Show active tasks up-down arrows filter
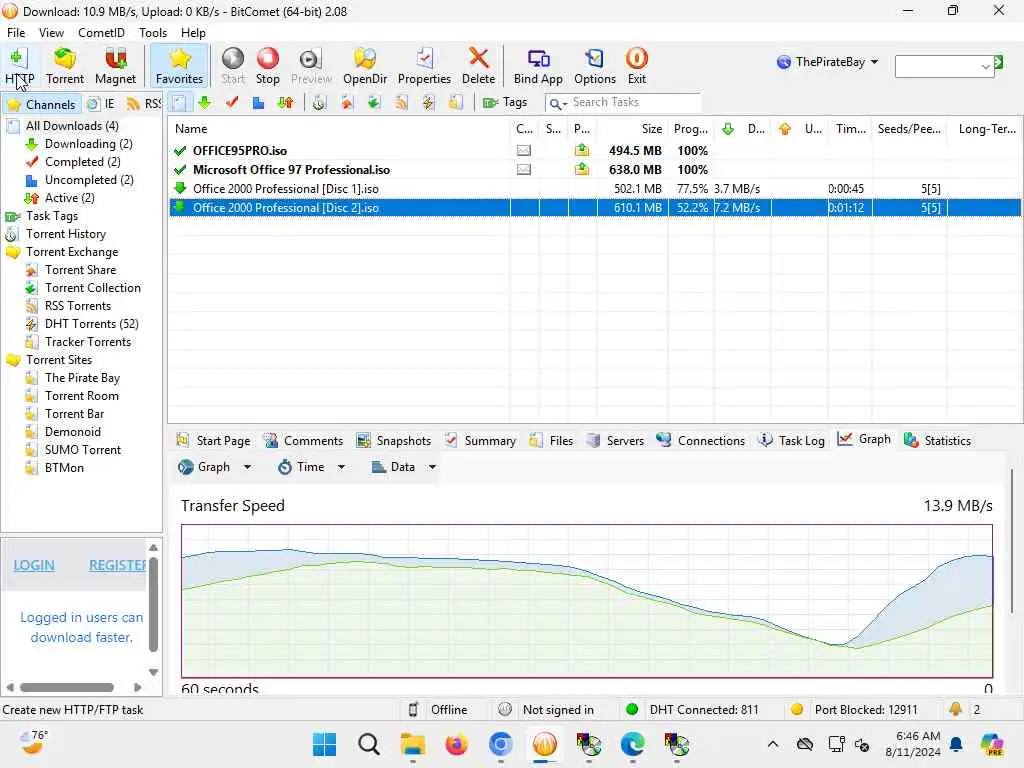Screen dimensions: 1024x768 pos(285,103)
